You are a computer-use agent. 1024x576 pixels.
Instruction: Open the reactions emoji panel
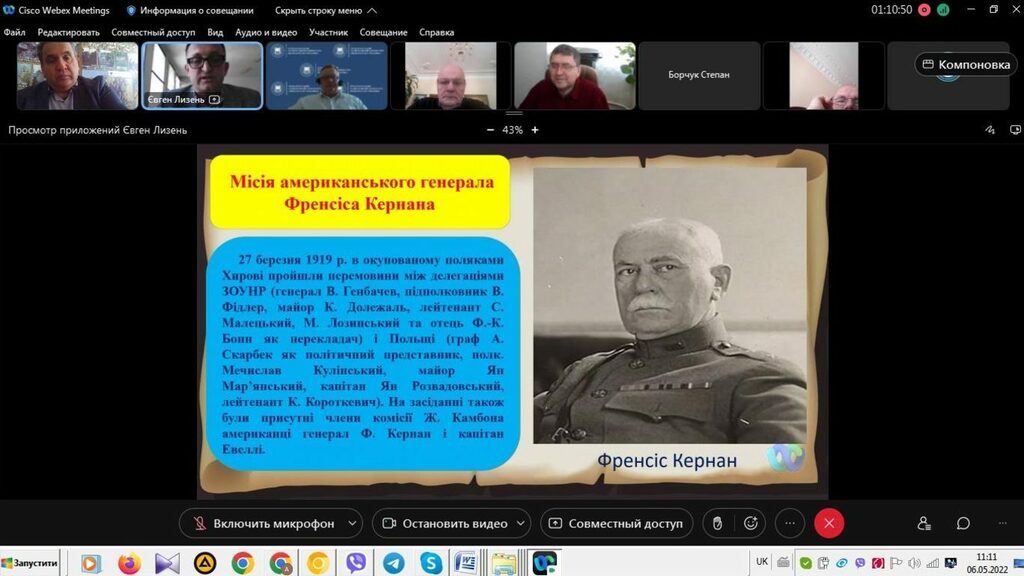tap(750, 523)
